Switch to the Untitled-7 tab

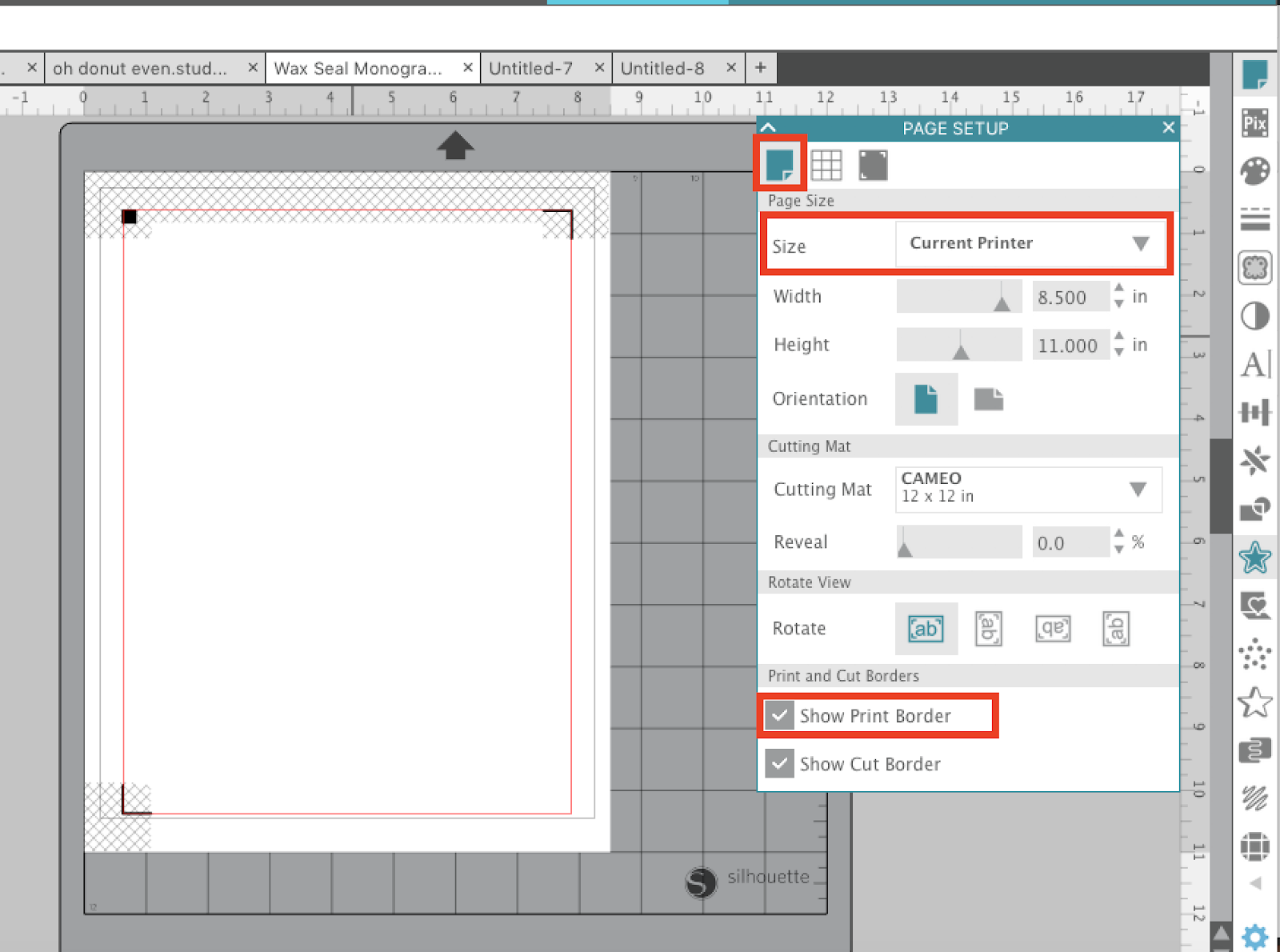pos(532,68)
